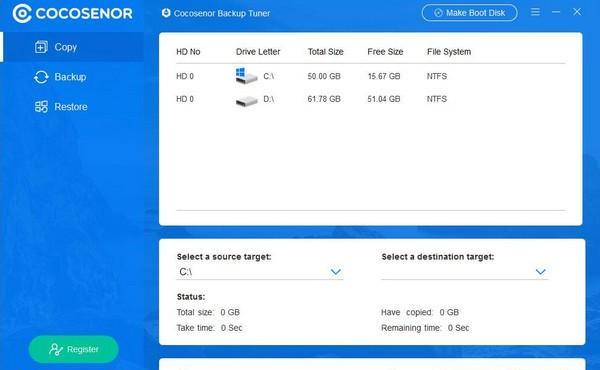
Task: Click the D:\ drive letter text
Action: [x=269, y=99]
